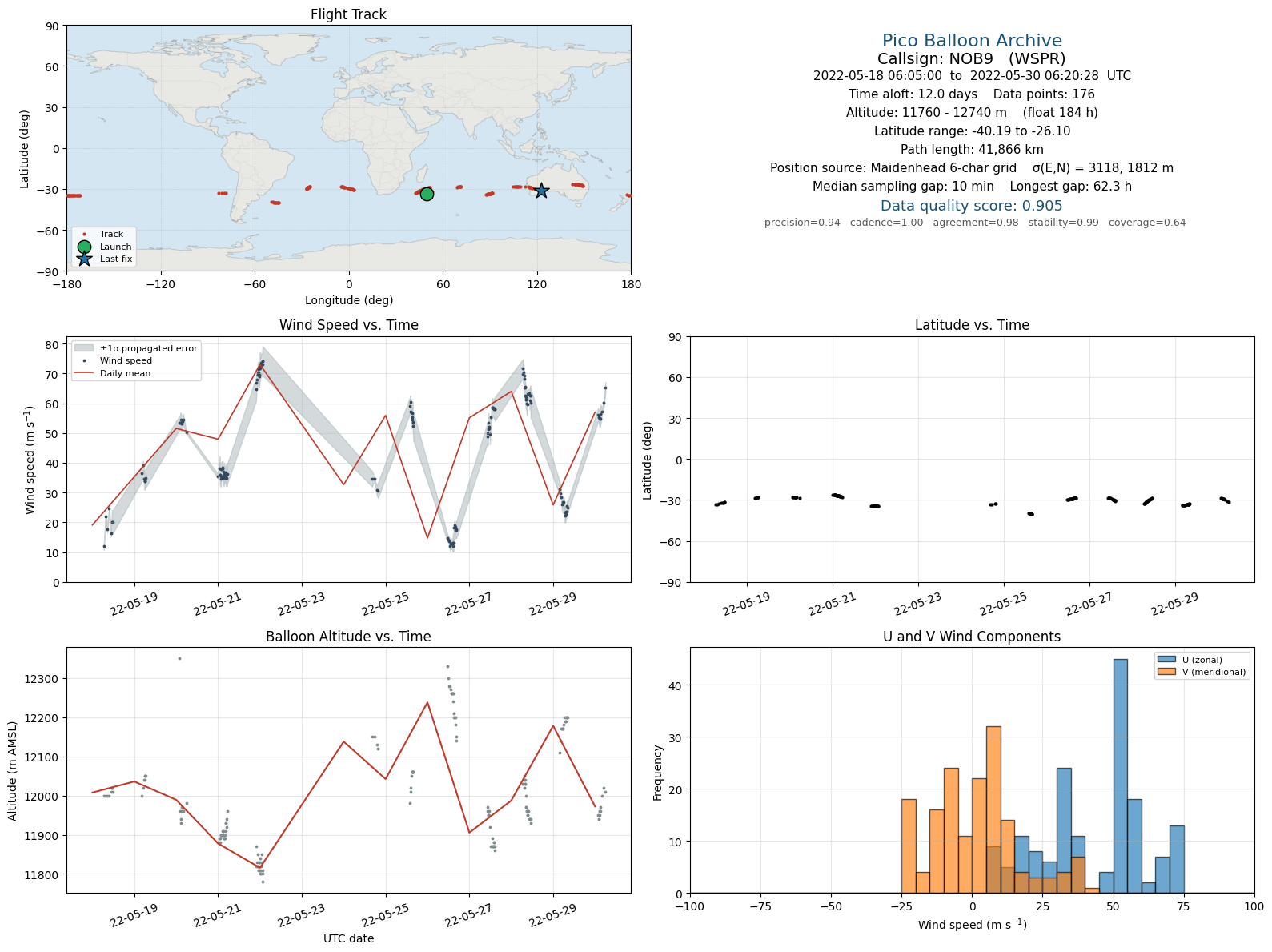Click the "coverage=0.64" metric text
The image size is (1272, 952).
click(x=1147, y=223)
